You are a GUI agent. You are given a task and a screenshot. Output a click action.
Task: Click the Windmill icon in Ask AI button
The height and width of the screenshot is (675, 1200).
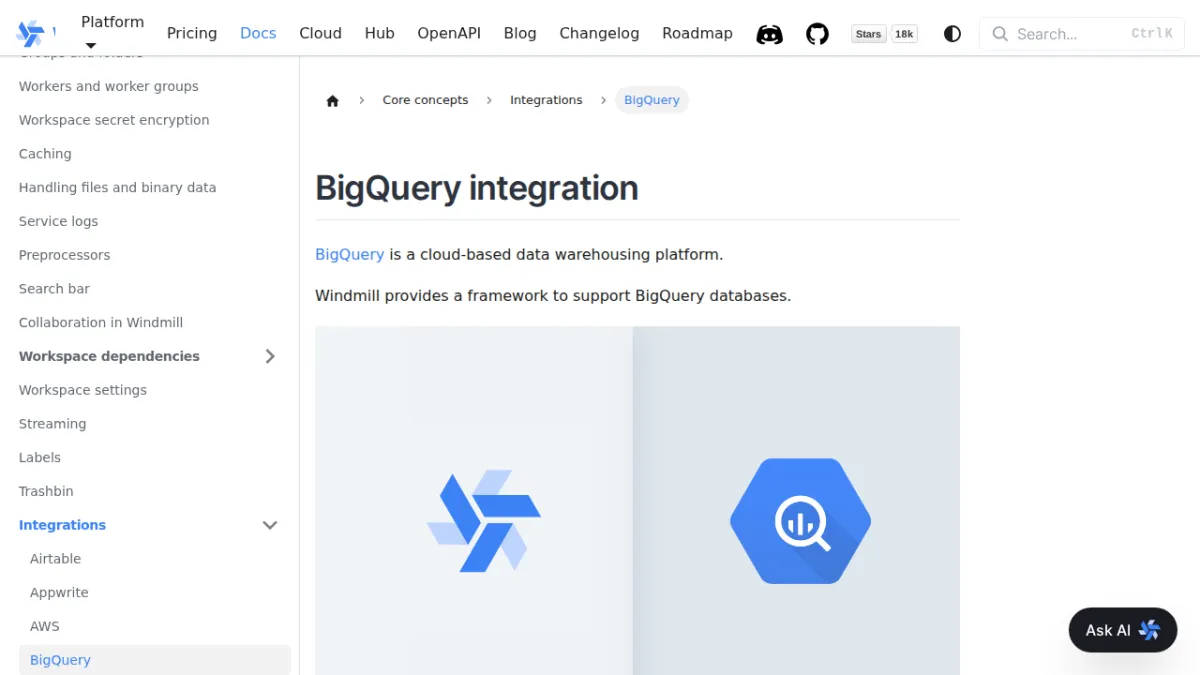1149,630
